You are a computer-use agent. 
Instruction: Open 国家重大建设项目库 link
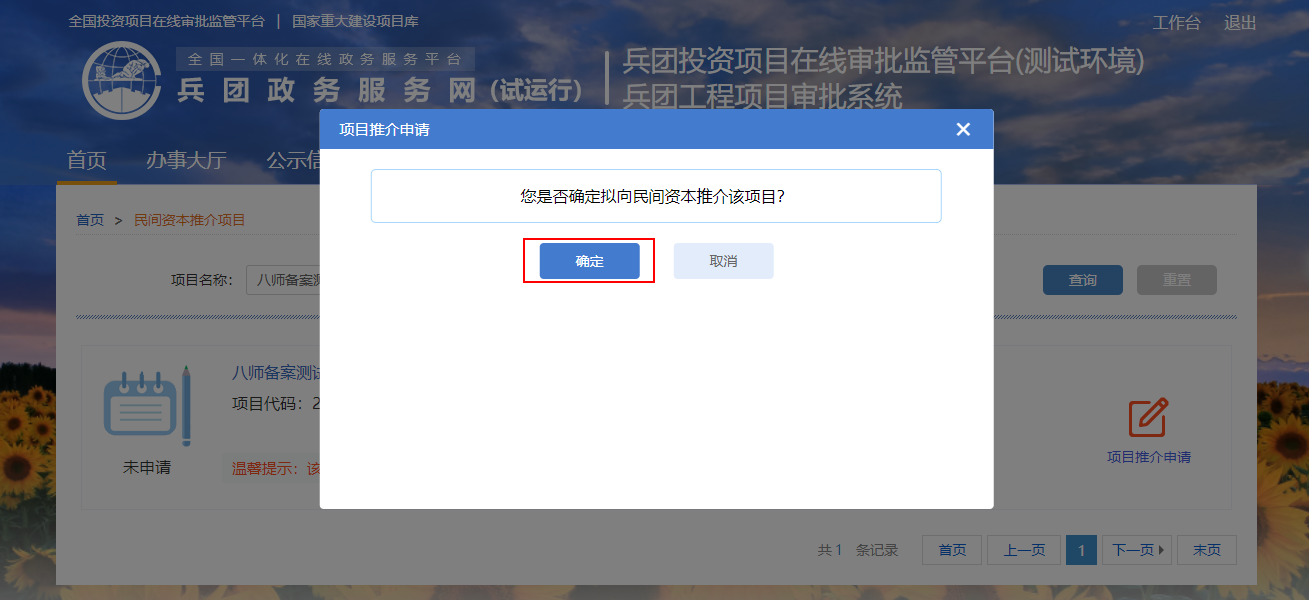click(x=355, y=21)
